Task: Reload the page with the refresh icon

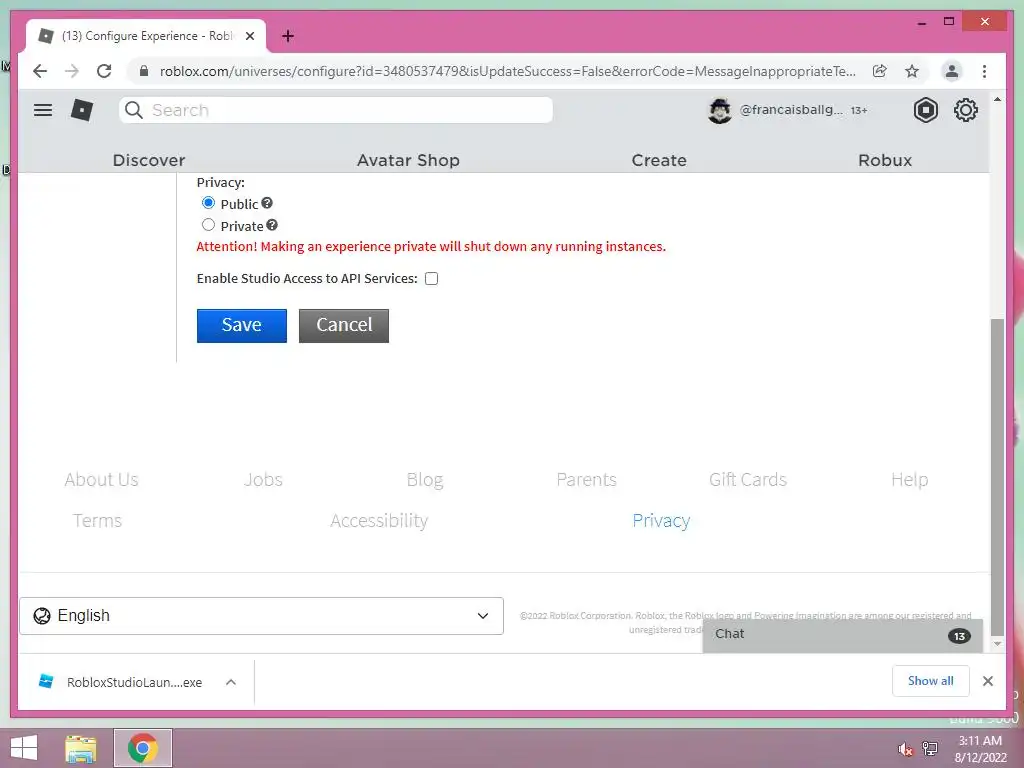Action: (x=104, y=71)
